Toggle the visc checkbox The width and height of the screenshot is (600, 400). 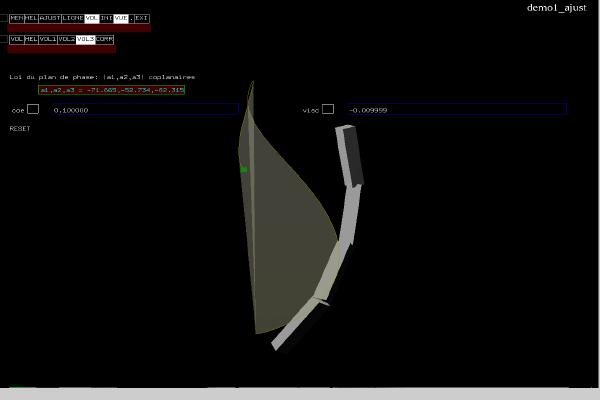point(328,109)
